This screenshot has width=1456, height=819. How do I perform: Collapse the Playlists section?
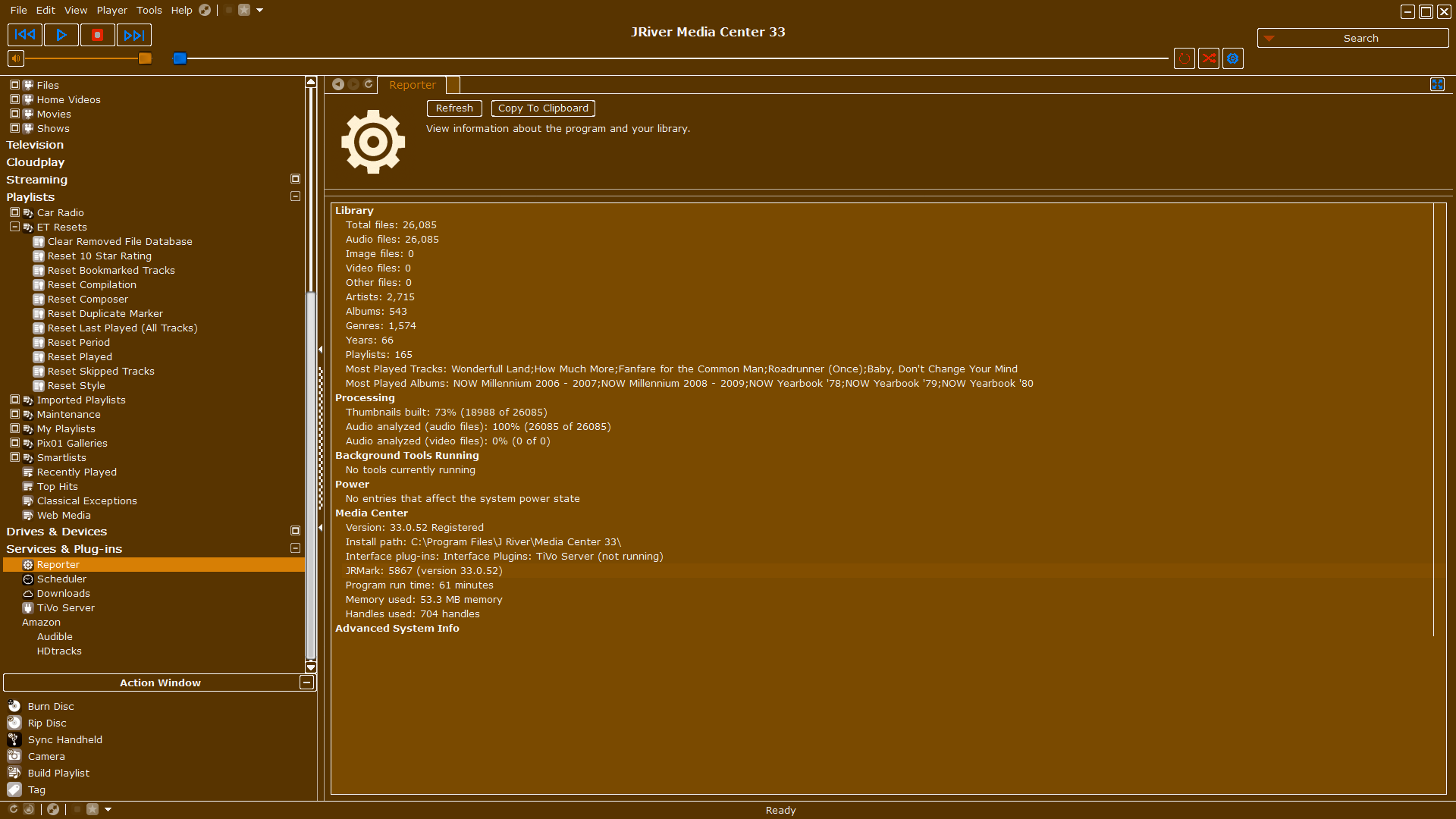(x=296, y=196)
